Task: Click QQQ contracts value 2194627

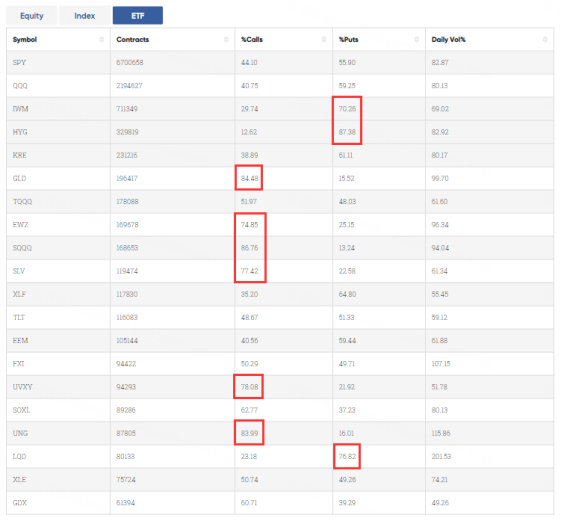Action: point(129,86)
